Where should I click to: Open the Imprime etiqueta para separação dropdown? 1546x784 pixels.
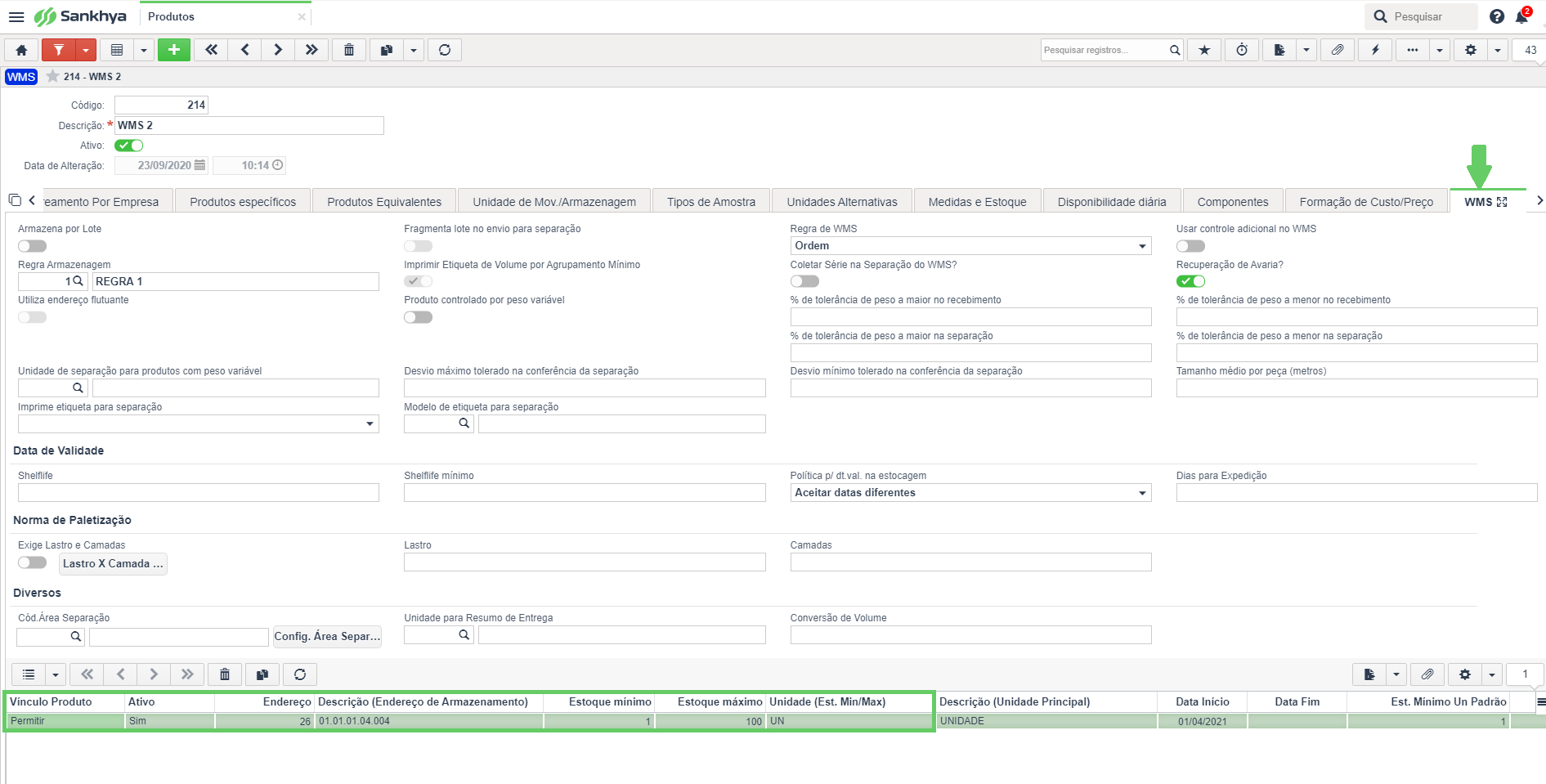[199, 424]
